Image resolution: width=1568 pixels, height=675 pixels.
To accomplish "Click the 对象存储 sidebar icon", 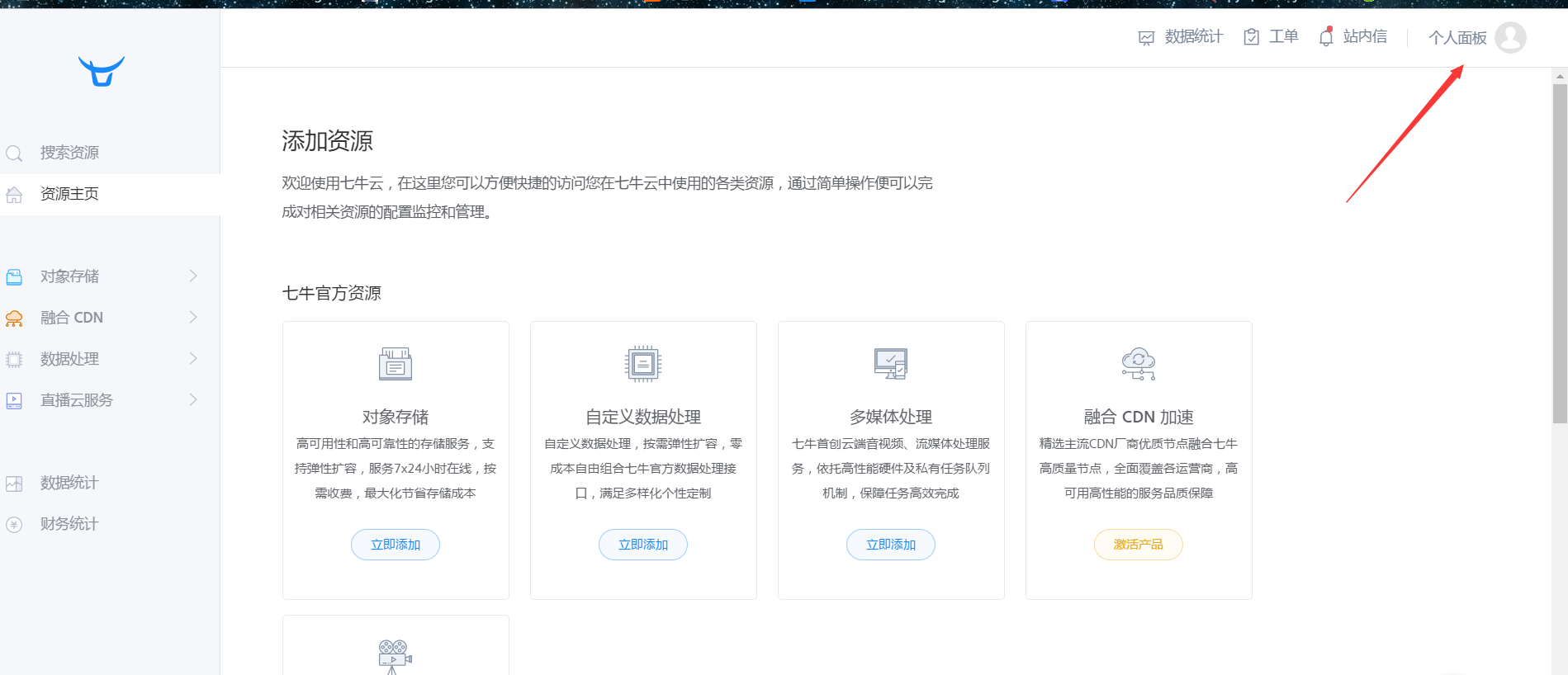I will pos(14,277).
